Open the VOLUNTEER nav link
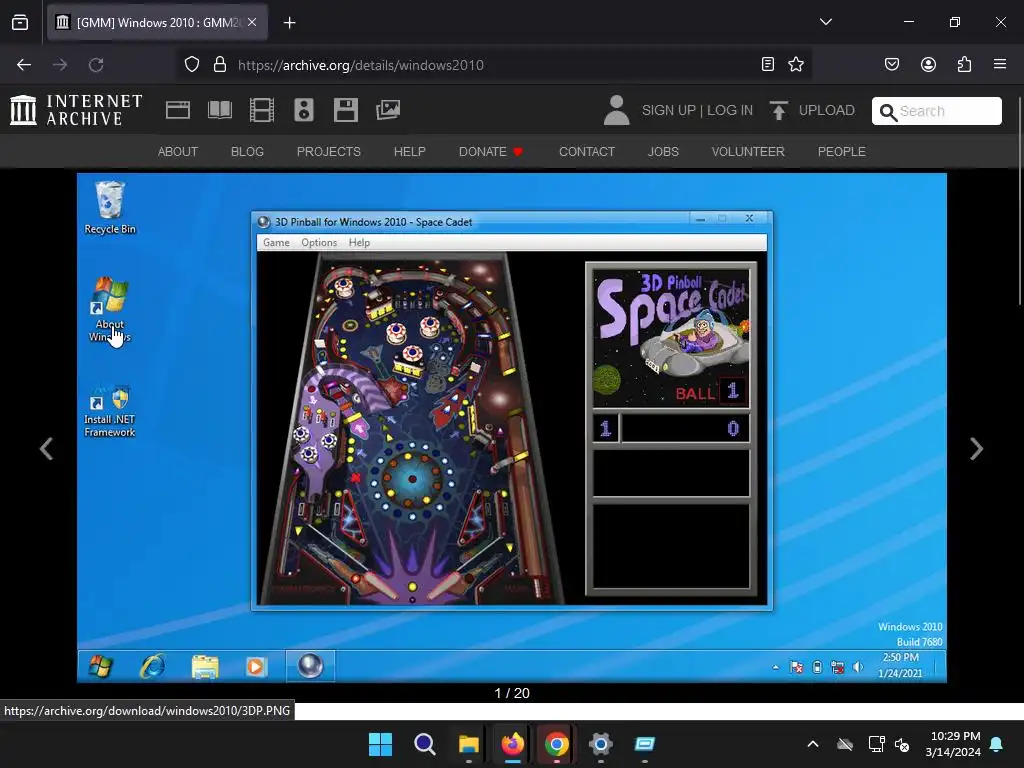The height and width of the screenshot is (768, 1024). pyautogui.click(x=748, y=152)
